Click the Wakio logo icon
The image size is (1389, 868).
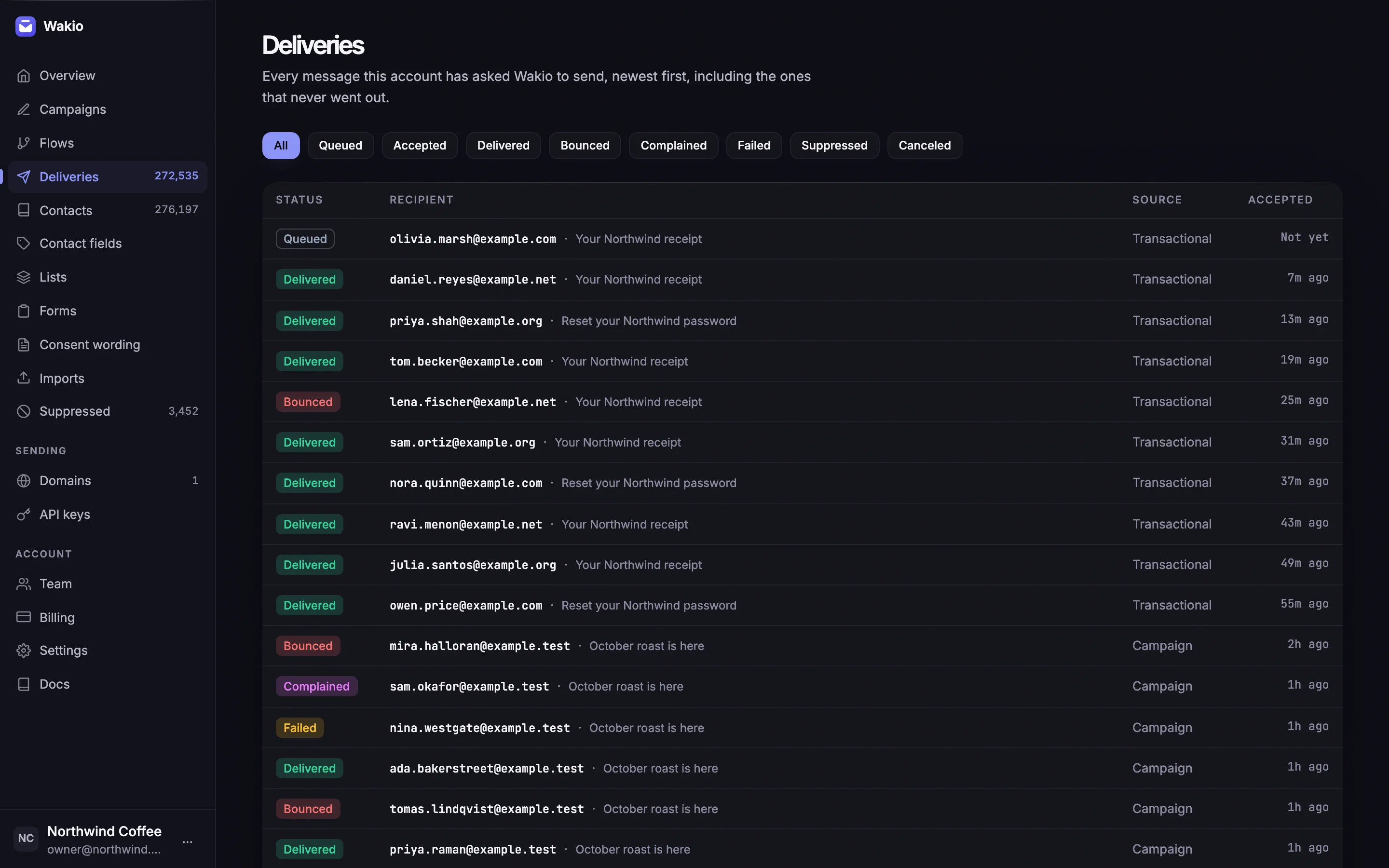click(25, 26)
